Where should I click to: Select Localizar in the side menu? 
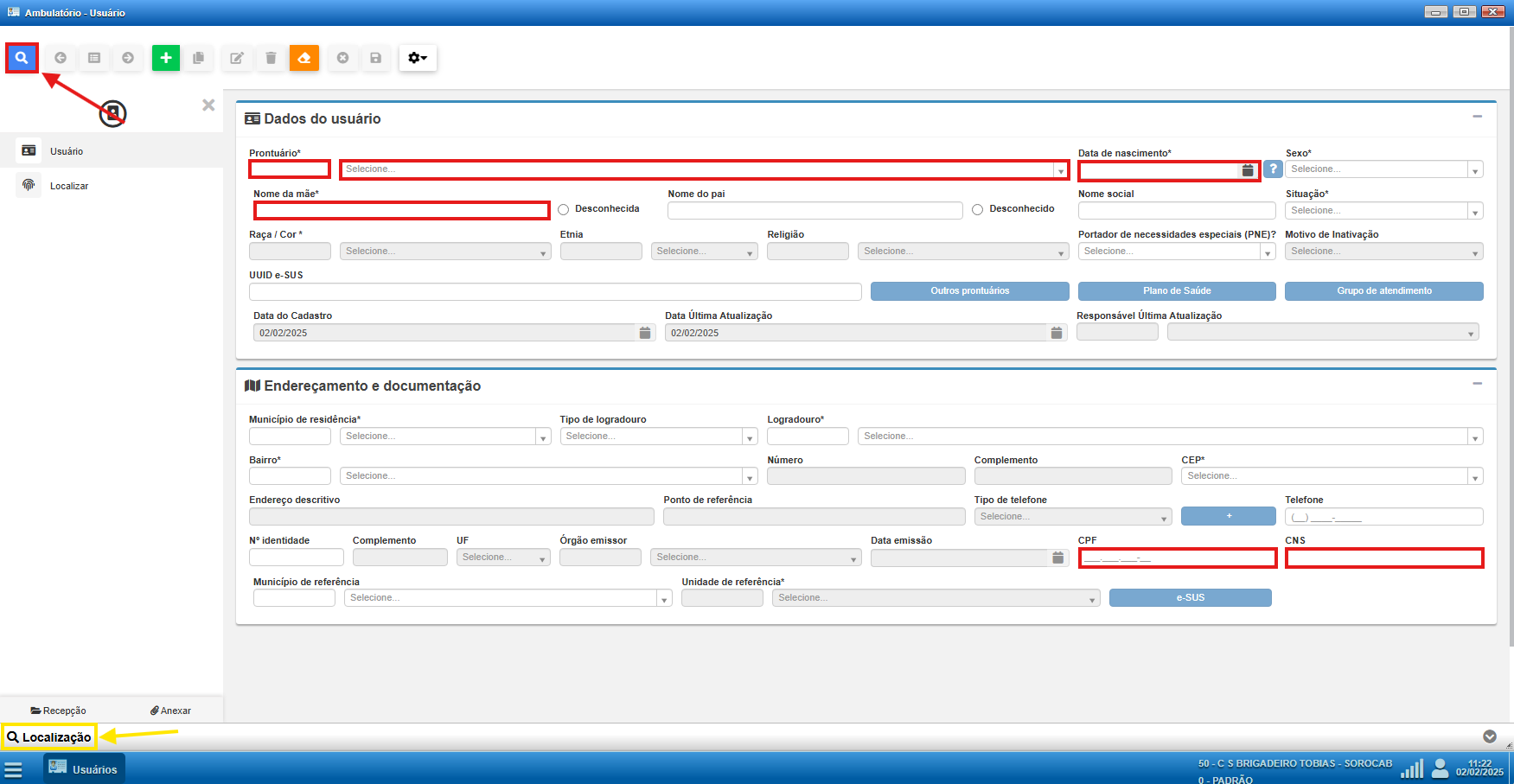tap(69, 186)
